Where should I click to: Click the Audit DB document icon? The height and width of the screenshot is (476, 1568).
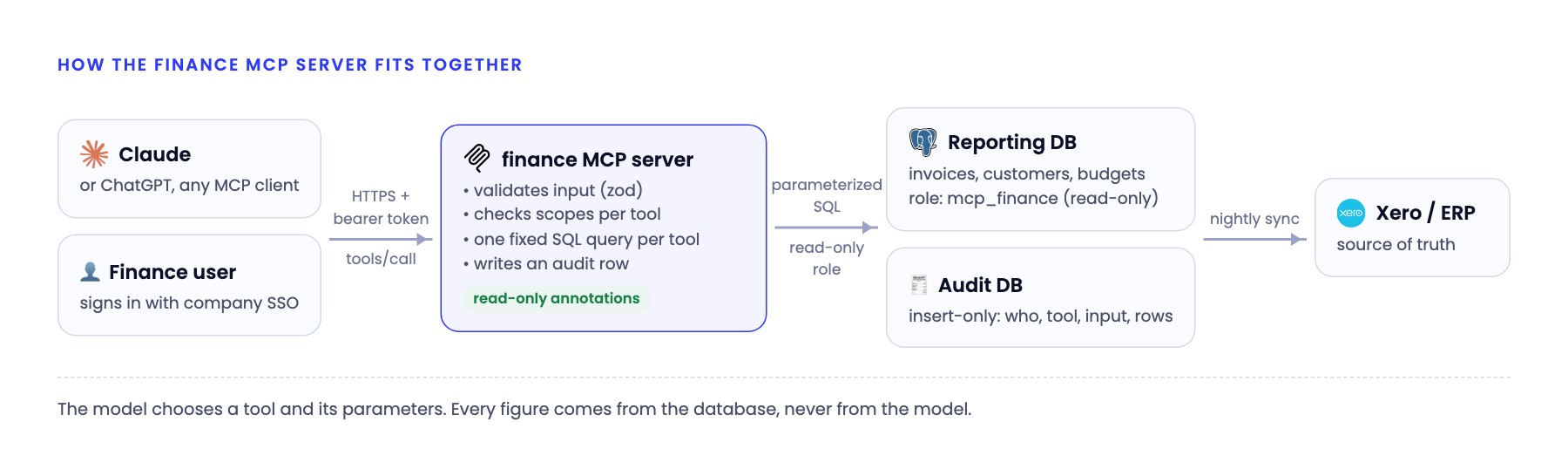point(919,284)
